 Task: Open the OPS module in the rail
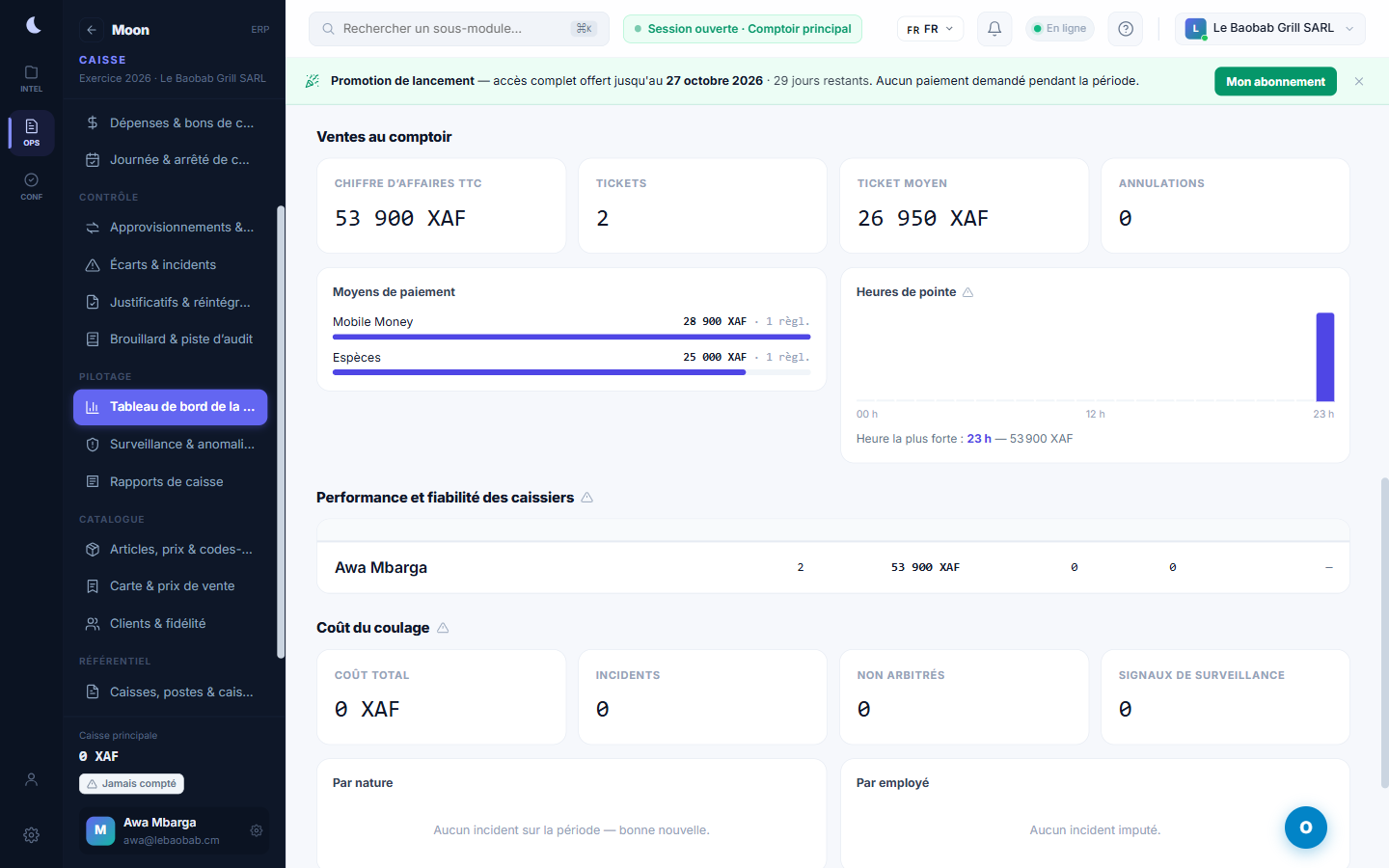32,132
